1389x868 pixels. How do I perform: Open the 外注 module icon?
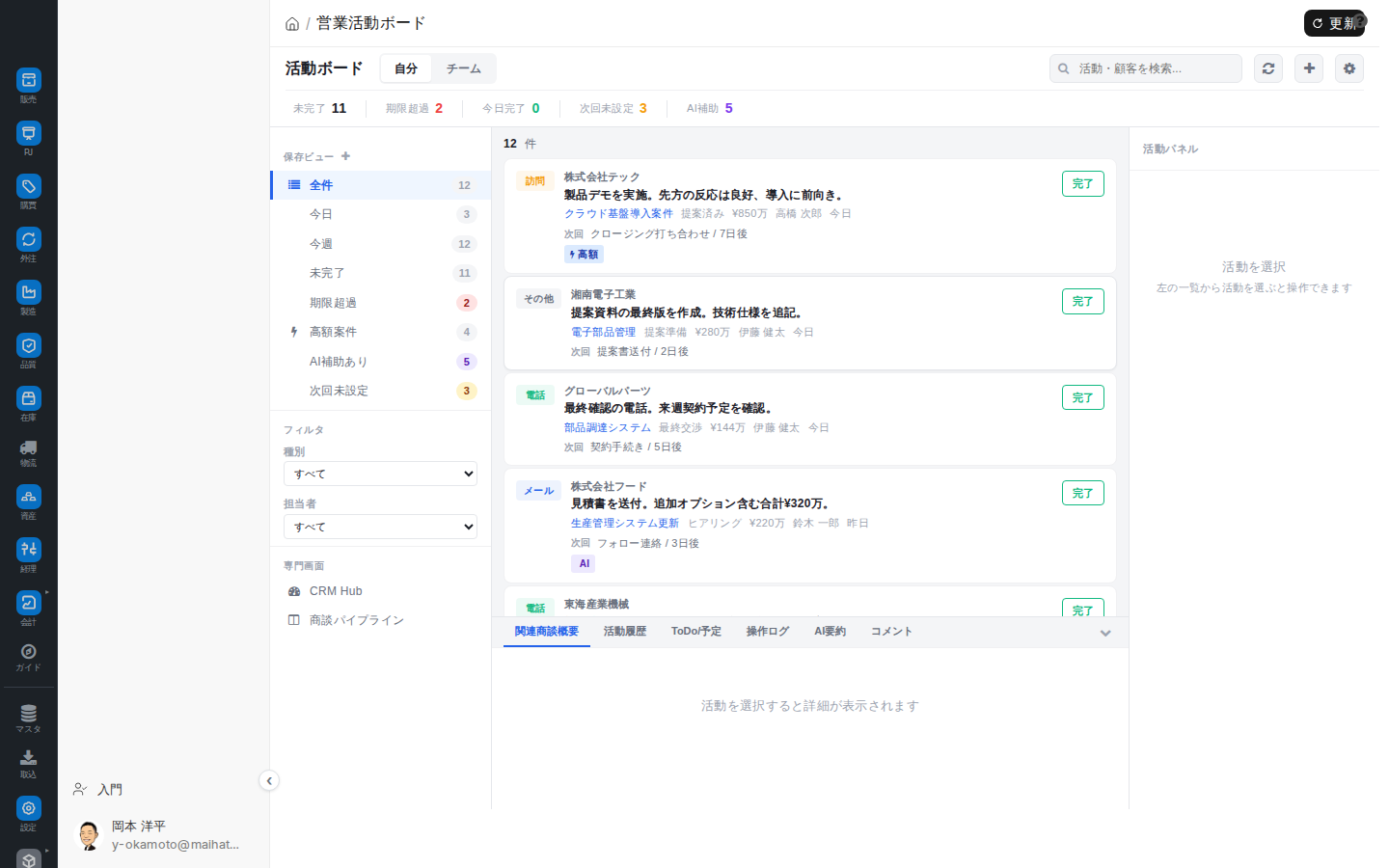point(29,239)
